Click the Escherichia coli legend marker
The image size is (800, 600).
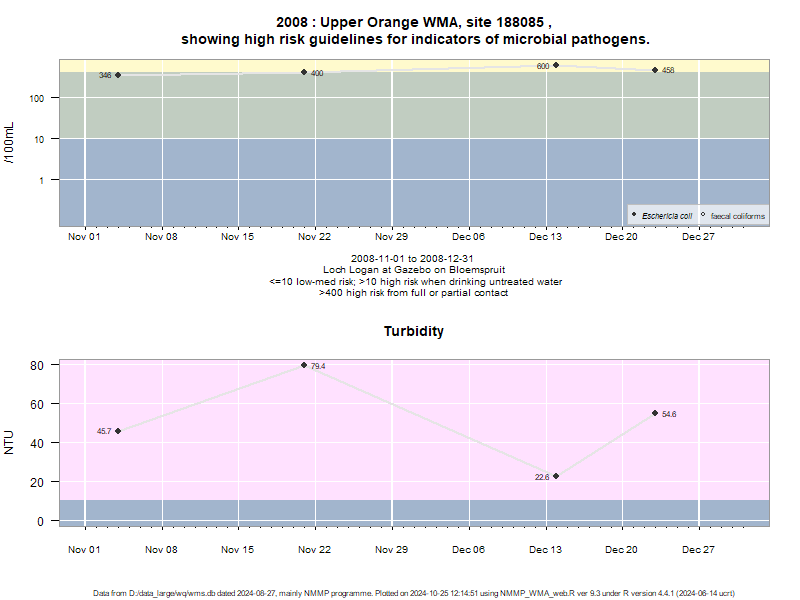point(634,214)
